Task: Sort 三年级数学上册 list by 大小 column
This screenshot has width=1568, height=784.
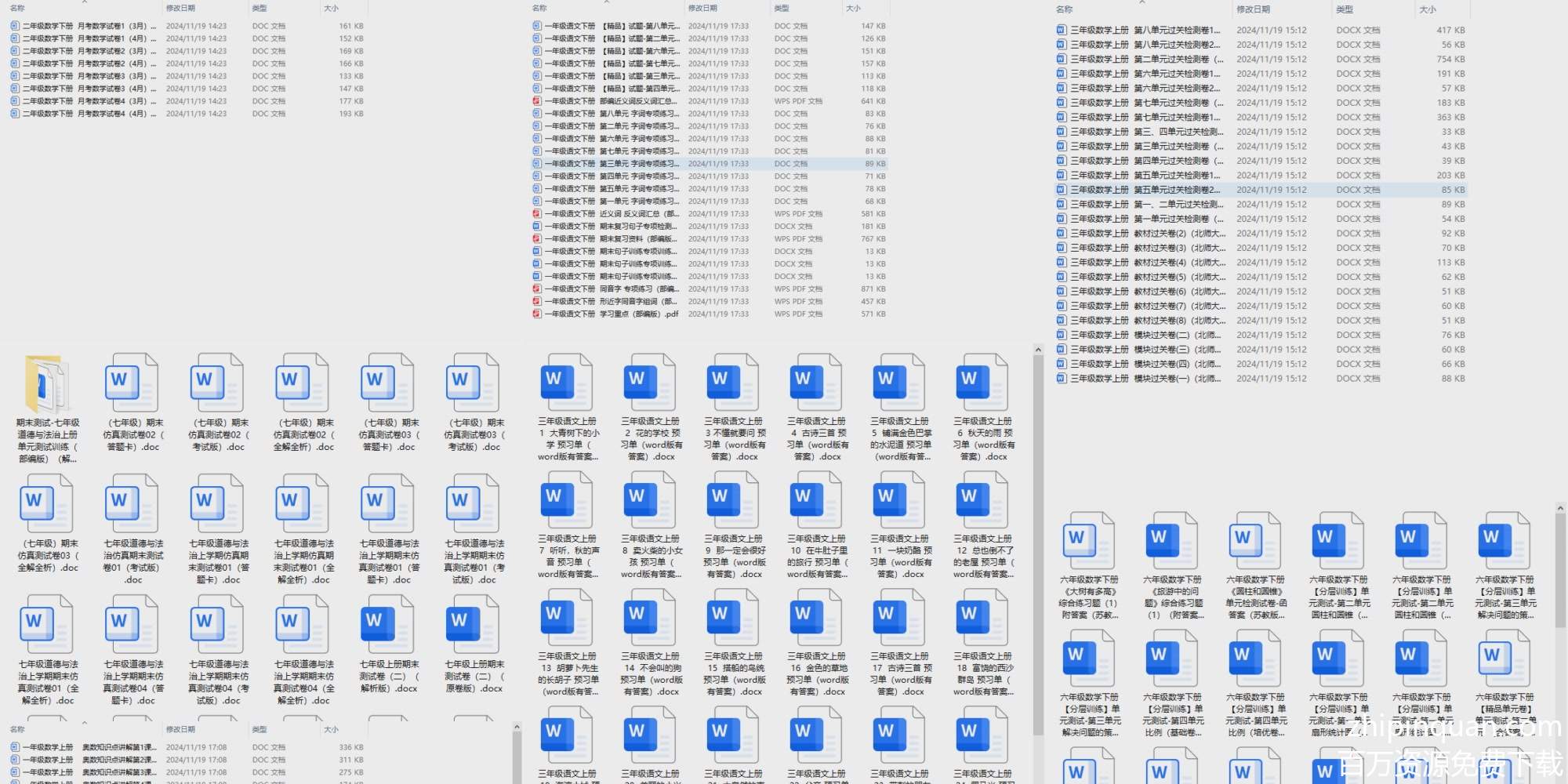Action: point(1428,9)
